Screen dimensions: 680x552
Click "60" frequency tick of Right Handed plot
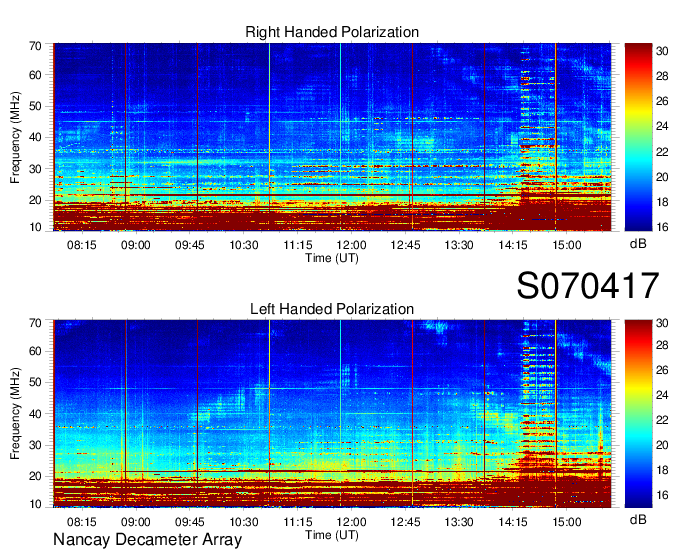coord(35,75)
